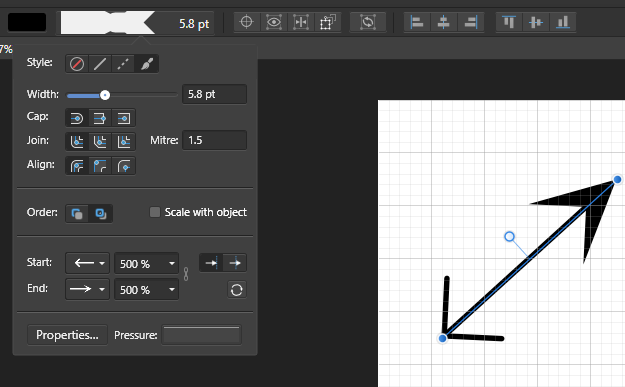This screenshot has height=387, width=625.
Task: Align objects vertical middle in toolbar
Action: tap(536, 22)
